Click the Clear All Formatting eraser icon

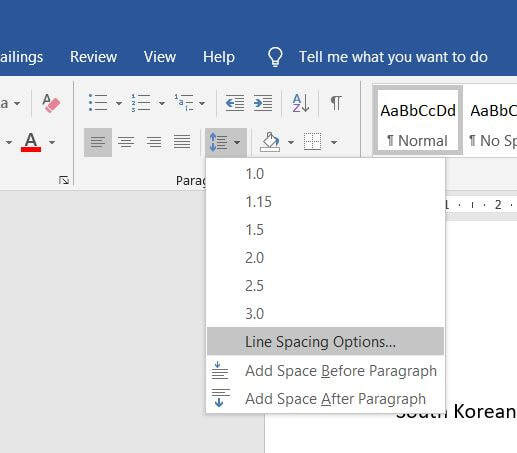51,103
